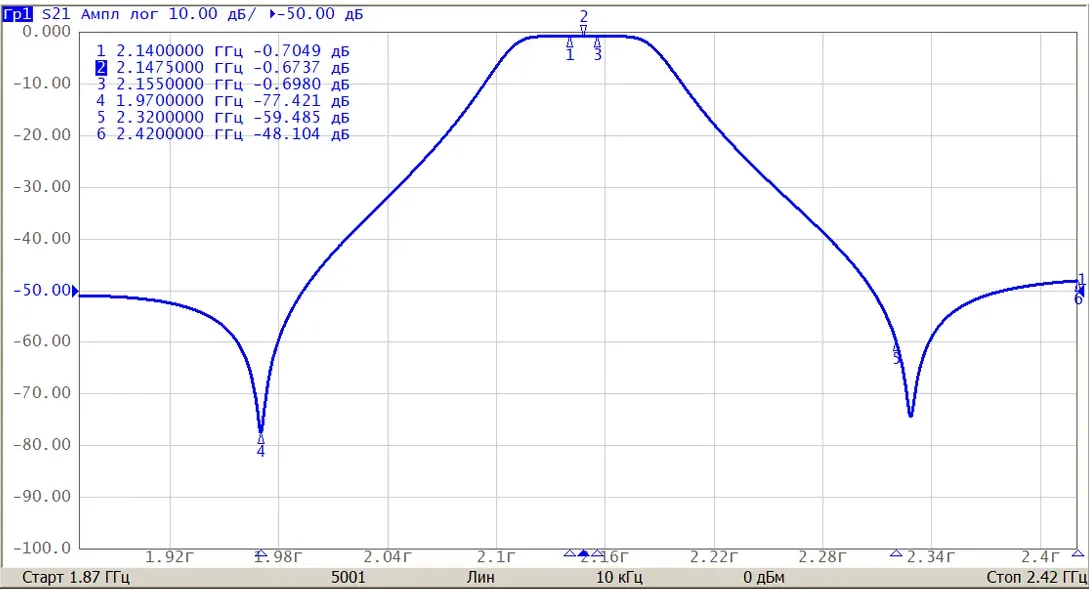Click marker 4 indicator on the frequency axis
This screenshot has width=1089, height=589.
coord(261,554)
